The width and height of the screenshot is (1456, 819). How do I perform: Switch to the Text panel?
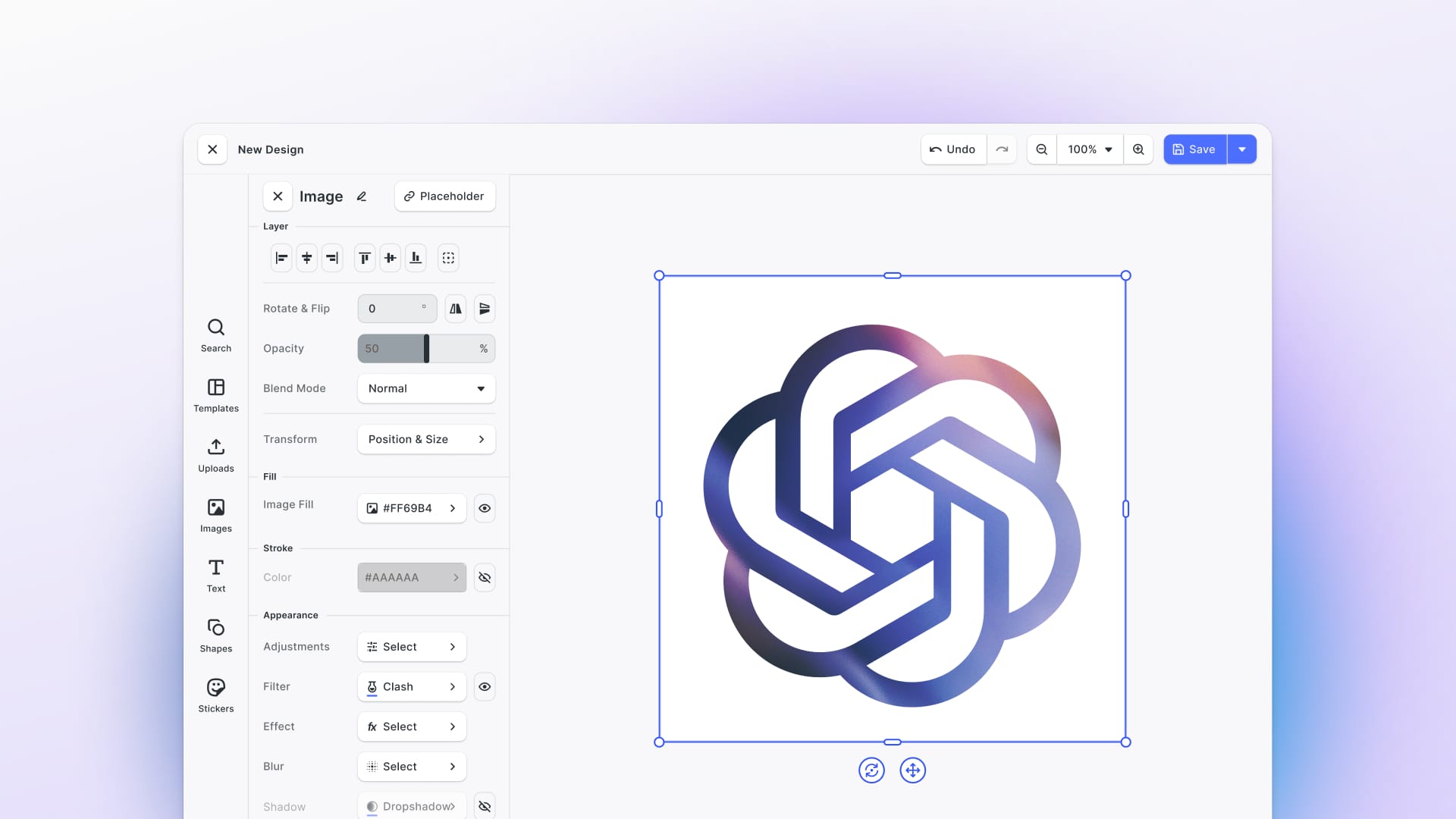pos(215,574)
